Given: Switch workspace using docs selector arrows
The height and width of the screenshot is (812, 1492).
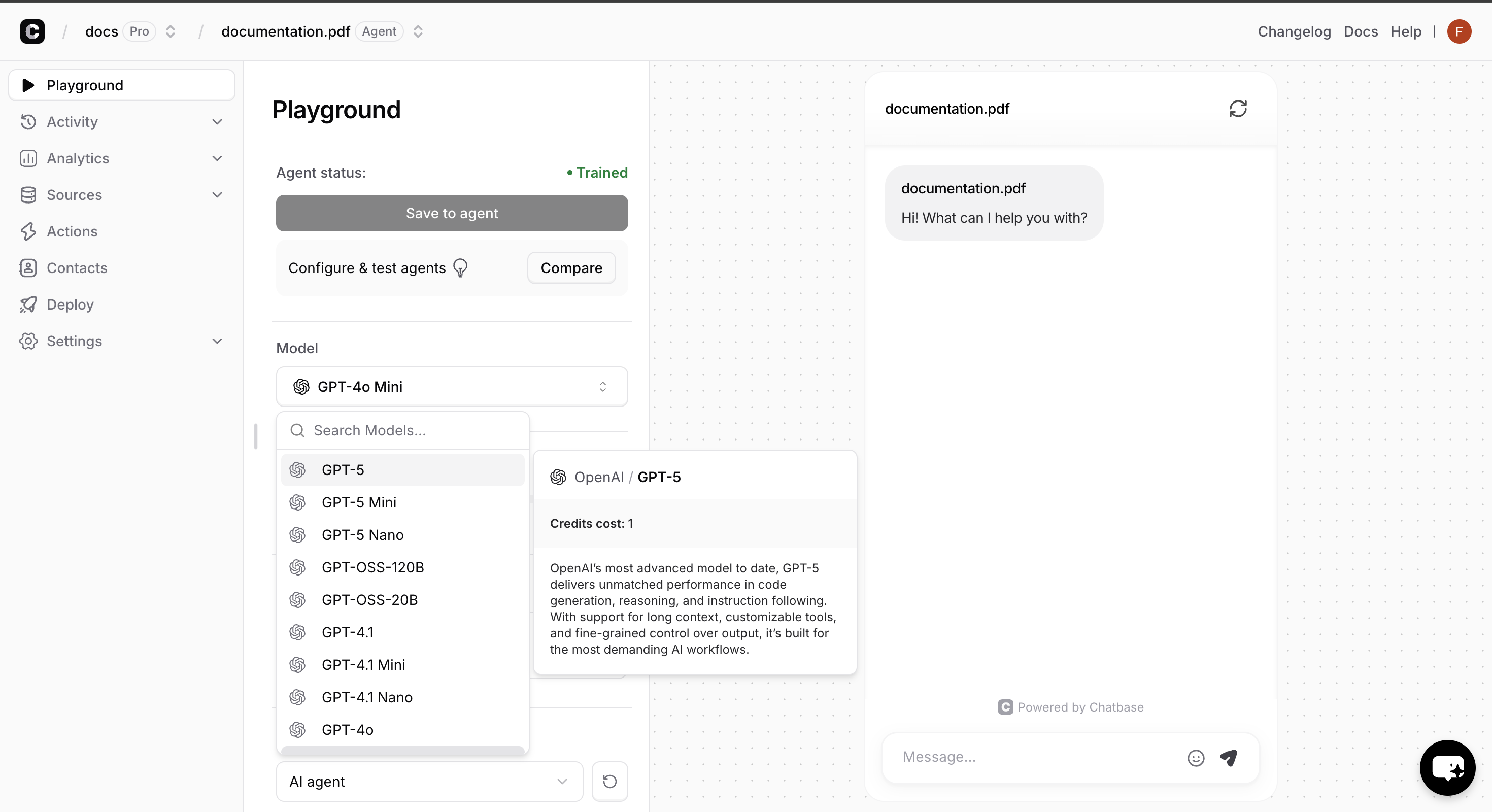Looking at the screenshot, I should coord(171,31).
